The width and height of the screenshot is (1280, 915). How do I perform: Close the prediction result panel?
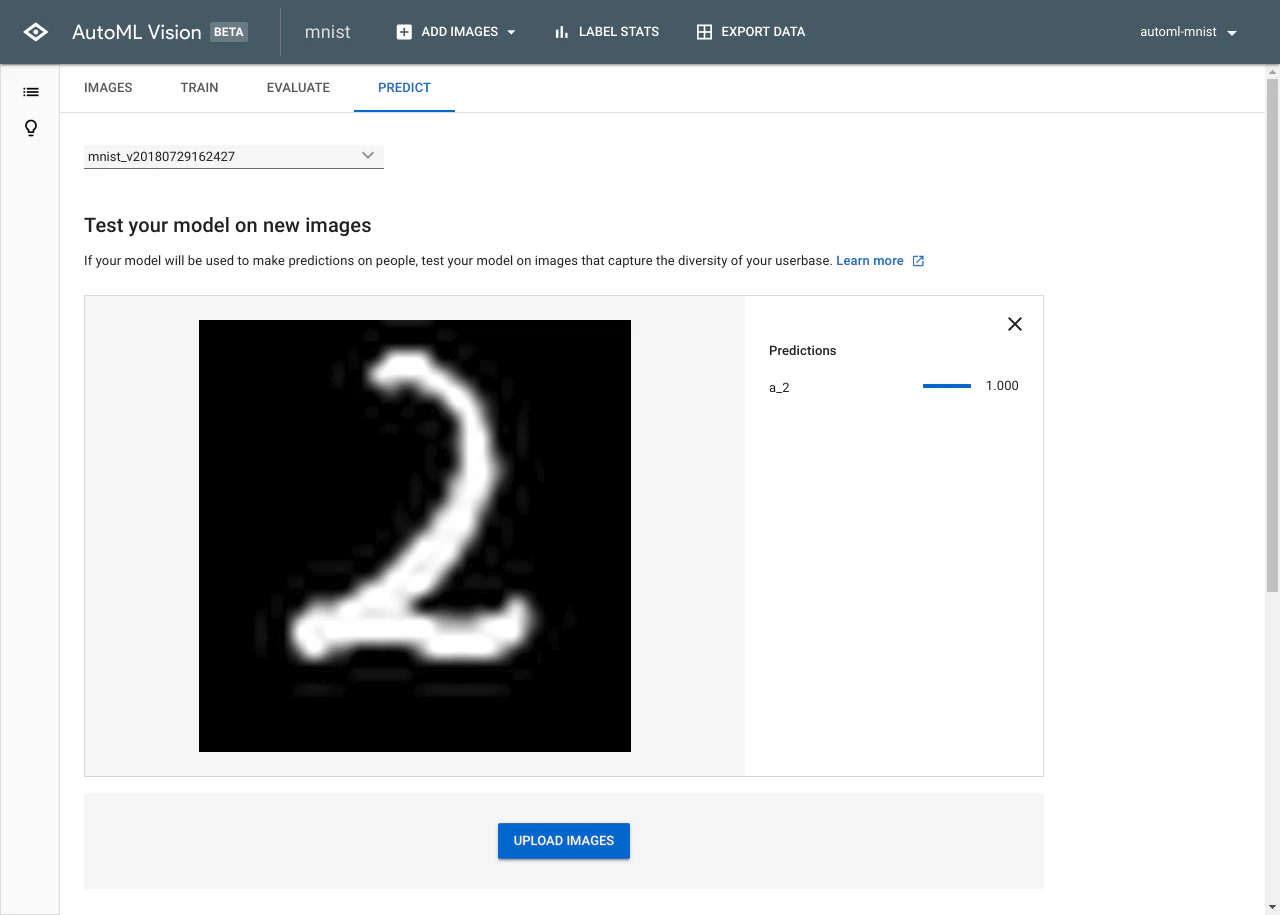[x=1015, y=324]
